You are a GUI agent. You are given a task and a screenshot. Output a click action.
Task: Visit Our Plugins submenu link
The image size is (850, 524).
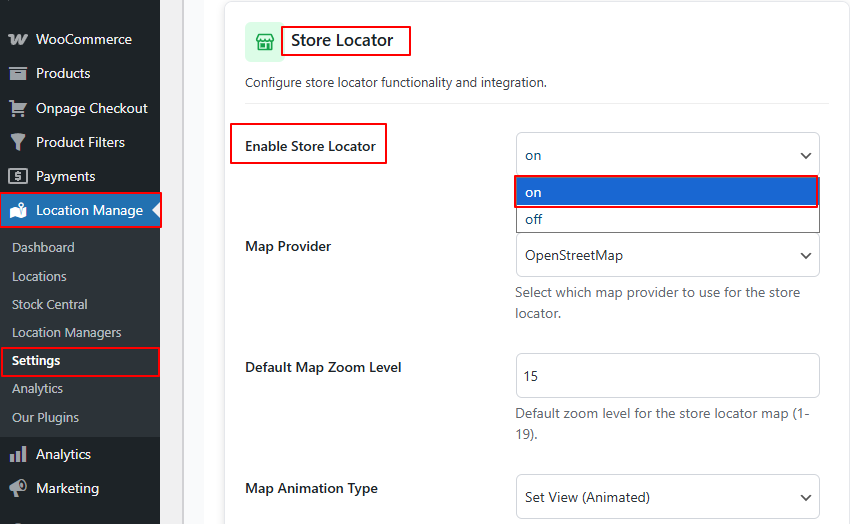click(x=45, y=417)
